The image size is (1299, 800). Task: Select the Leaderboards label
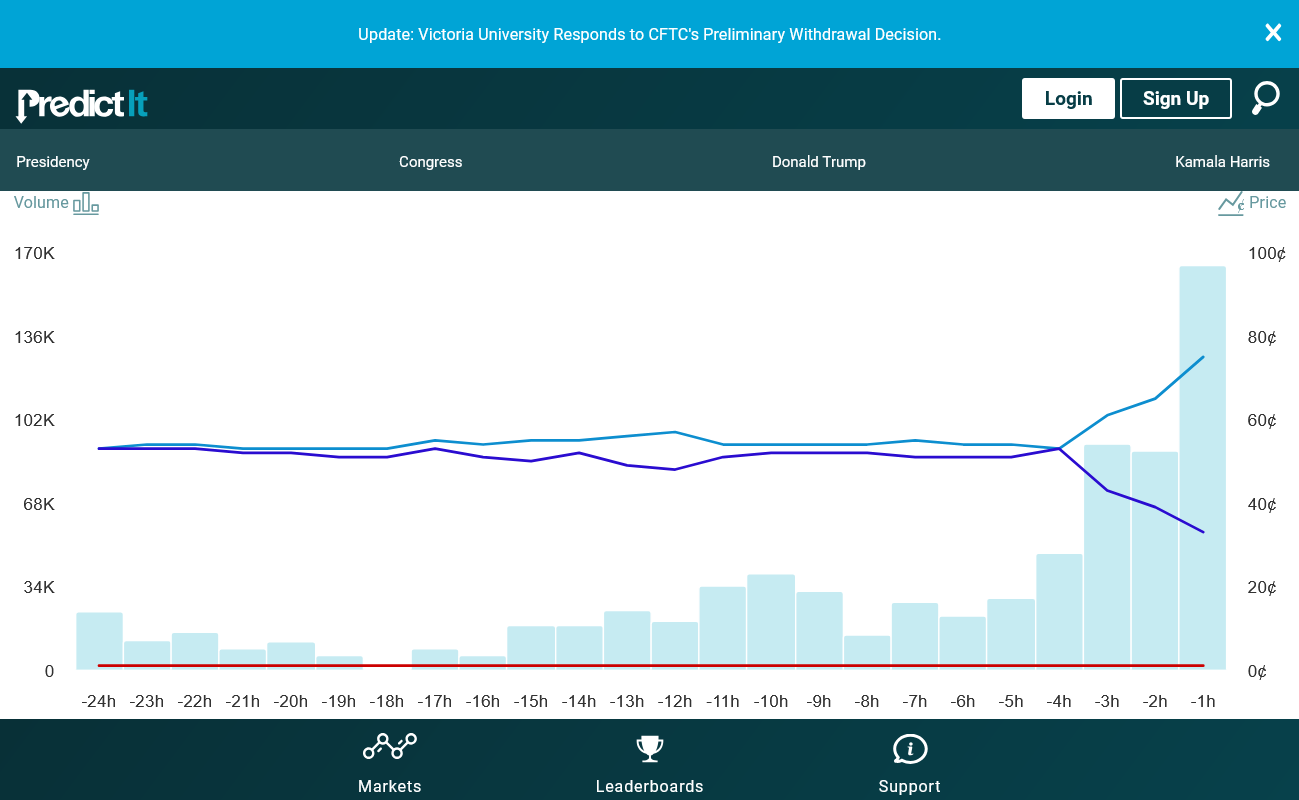pyautogui.click(x=650, y=786)
